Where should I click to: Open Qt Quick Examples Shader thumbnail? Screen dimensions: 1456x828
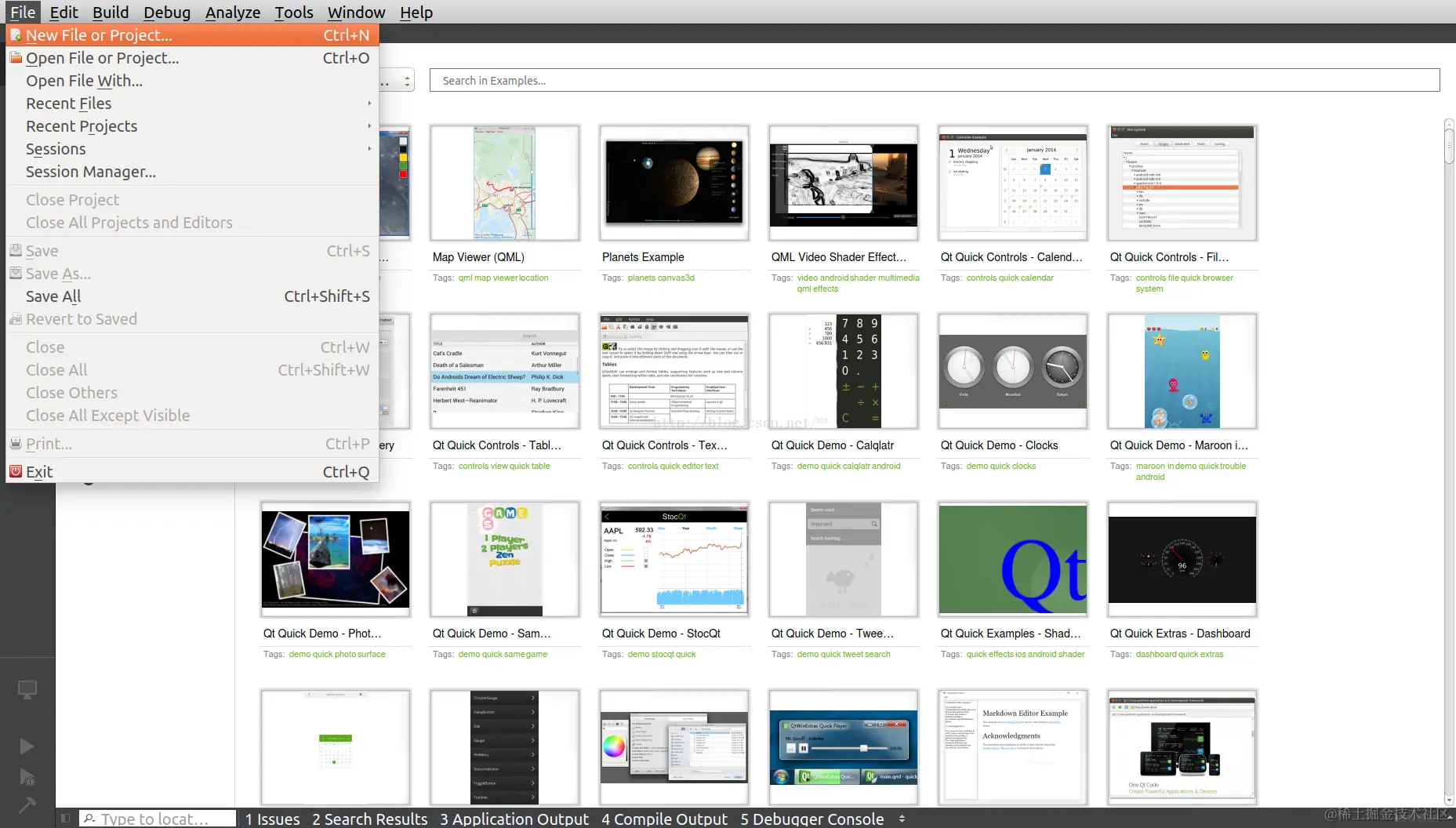pos(1013,559)
